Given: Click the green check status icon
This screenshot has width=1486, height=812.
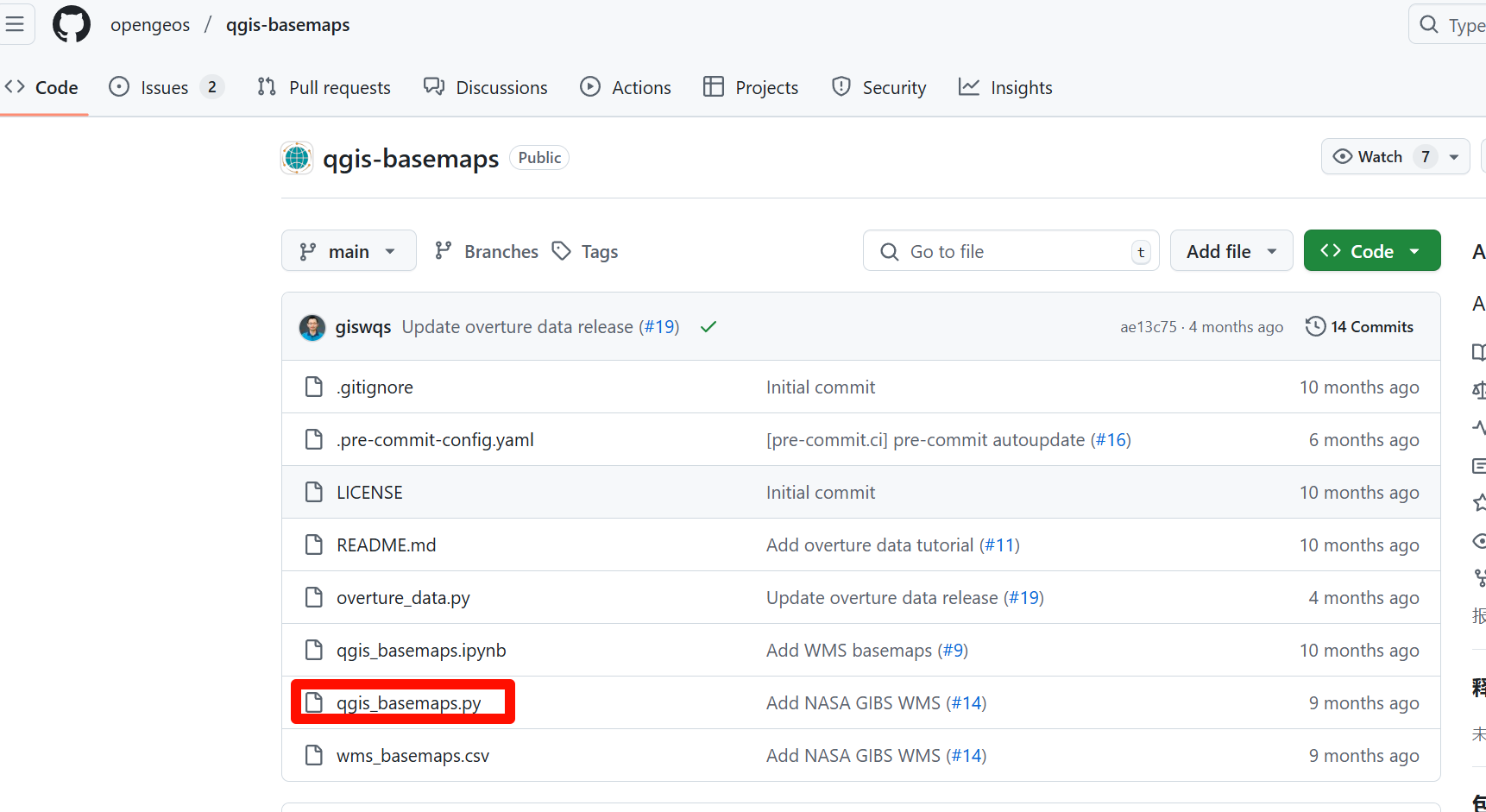Looking at the screenshot, I should pos(708,327).
